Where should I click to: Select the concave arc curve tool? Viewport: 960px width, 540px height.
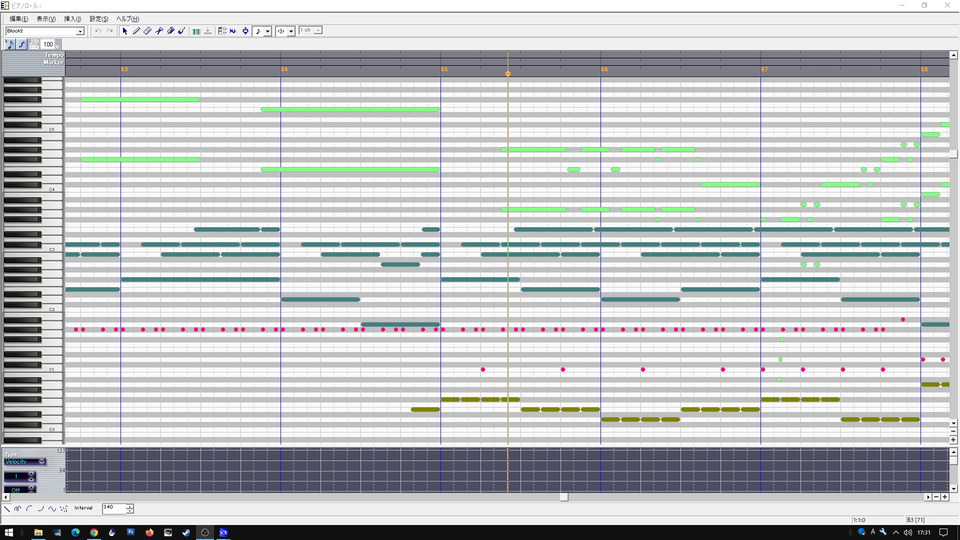pos(40,509)
